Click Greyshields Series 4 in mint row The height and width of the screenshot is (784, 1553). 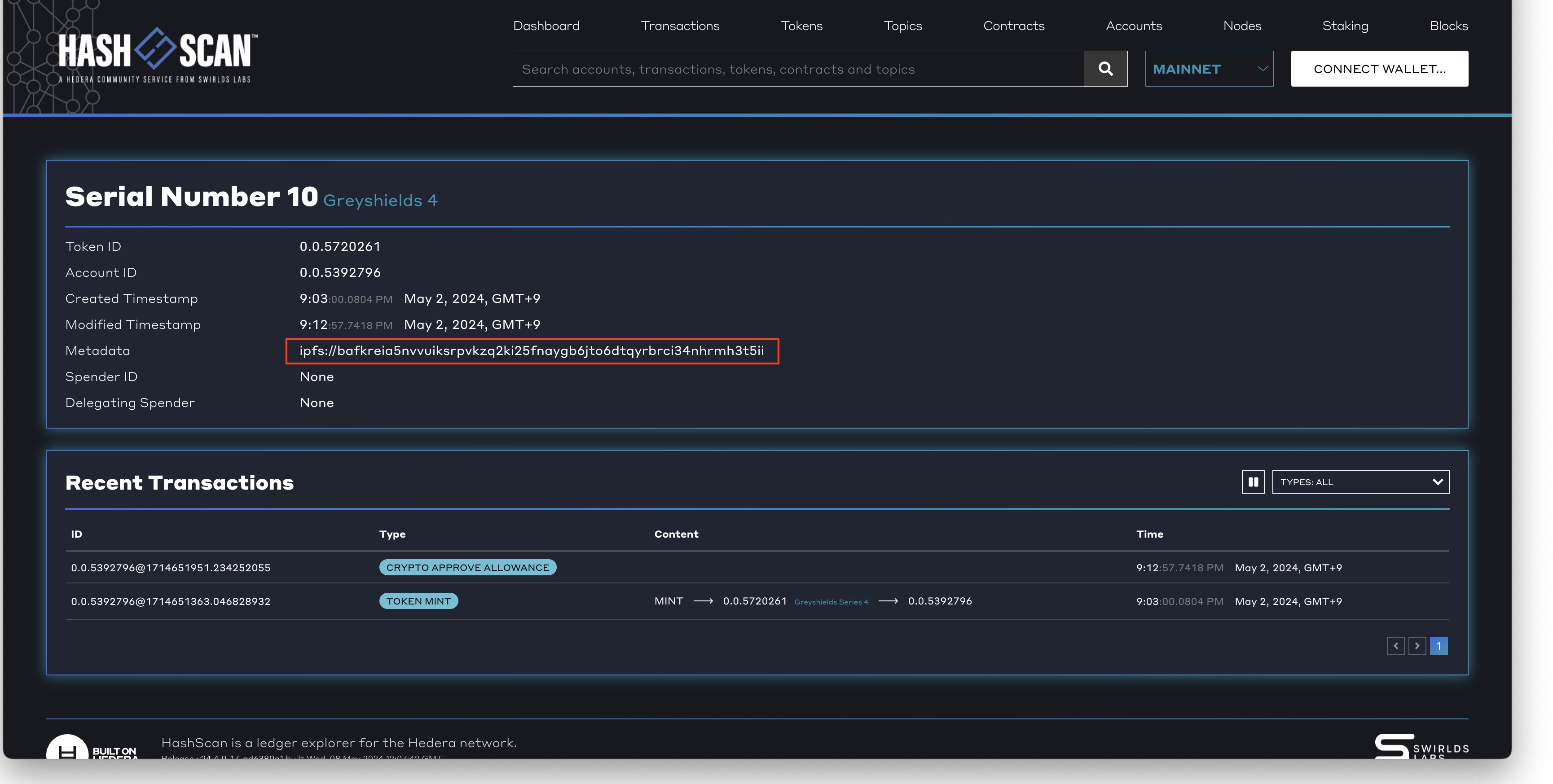tap(831, 601)
